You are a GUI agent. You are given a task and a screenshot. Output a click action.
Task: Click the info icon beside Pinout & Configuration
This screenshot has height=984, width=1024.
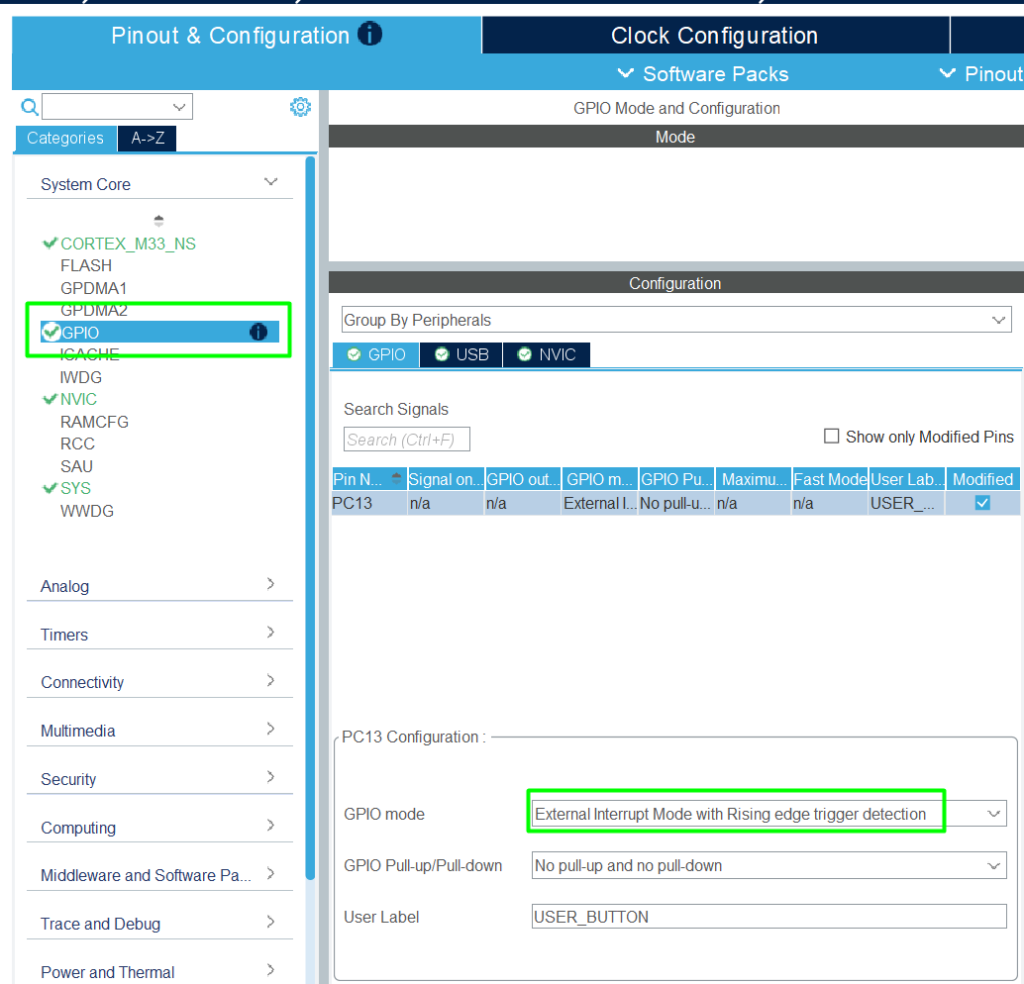click(370, 35)
